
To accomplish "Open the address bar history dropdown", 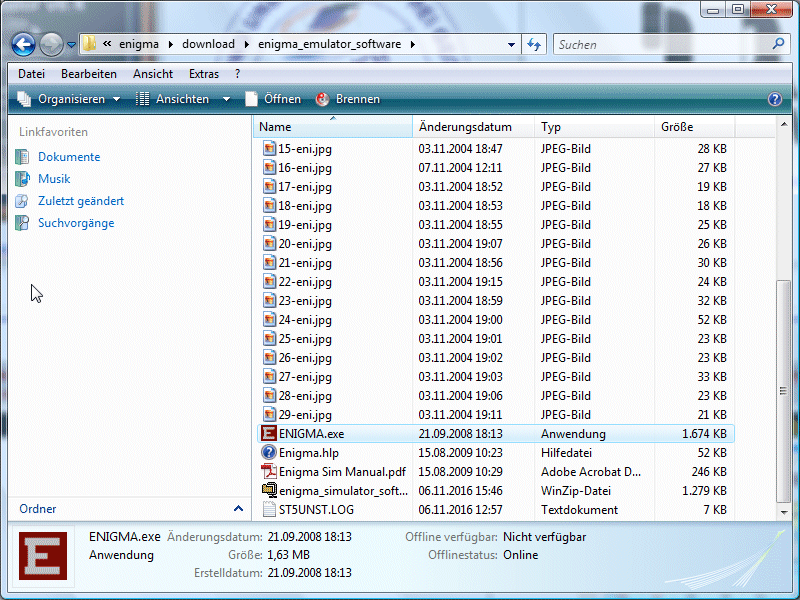I will coord(511,45).
